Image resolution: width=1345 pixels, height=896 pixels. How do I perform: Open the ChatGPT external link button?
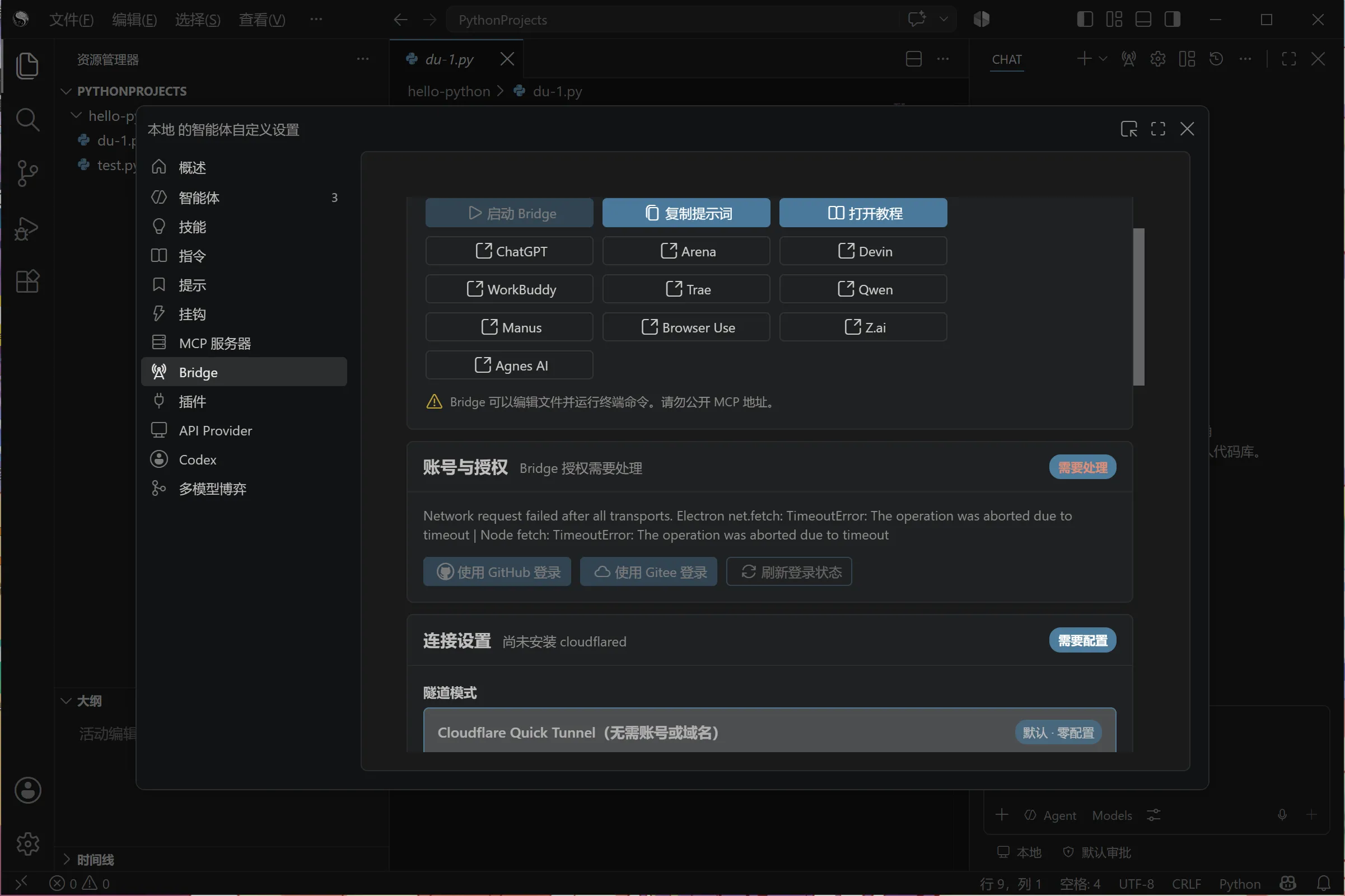coord(509,251)
